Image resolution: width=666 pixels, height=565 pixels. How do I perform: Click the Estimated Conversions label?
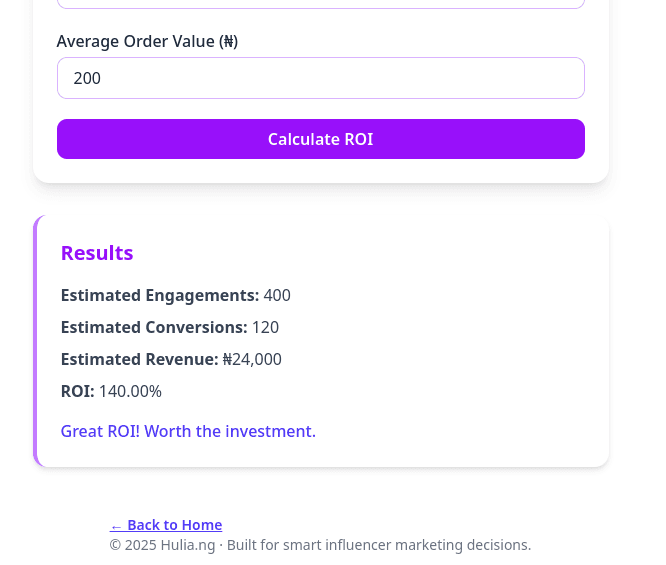[153, 327]
